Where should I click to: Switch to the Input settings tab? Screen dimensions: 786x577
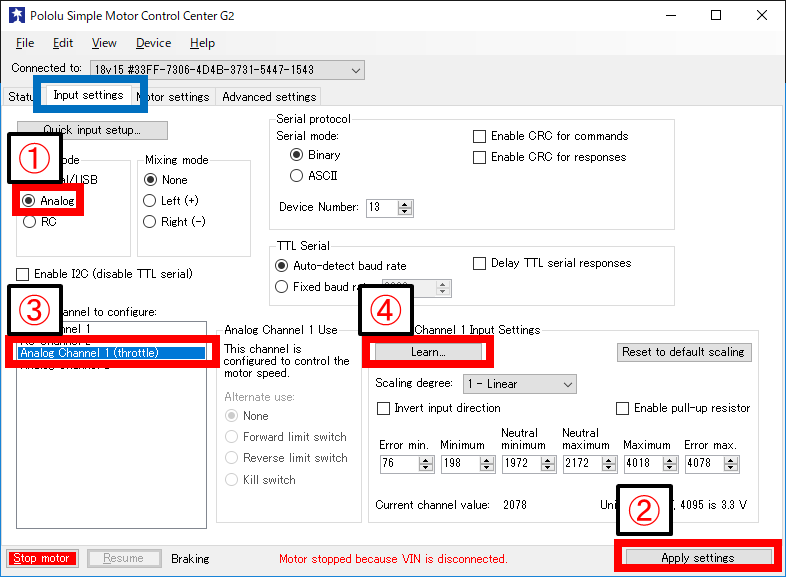coord(88,95)
